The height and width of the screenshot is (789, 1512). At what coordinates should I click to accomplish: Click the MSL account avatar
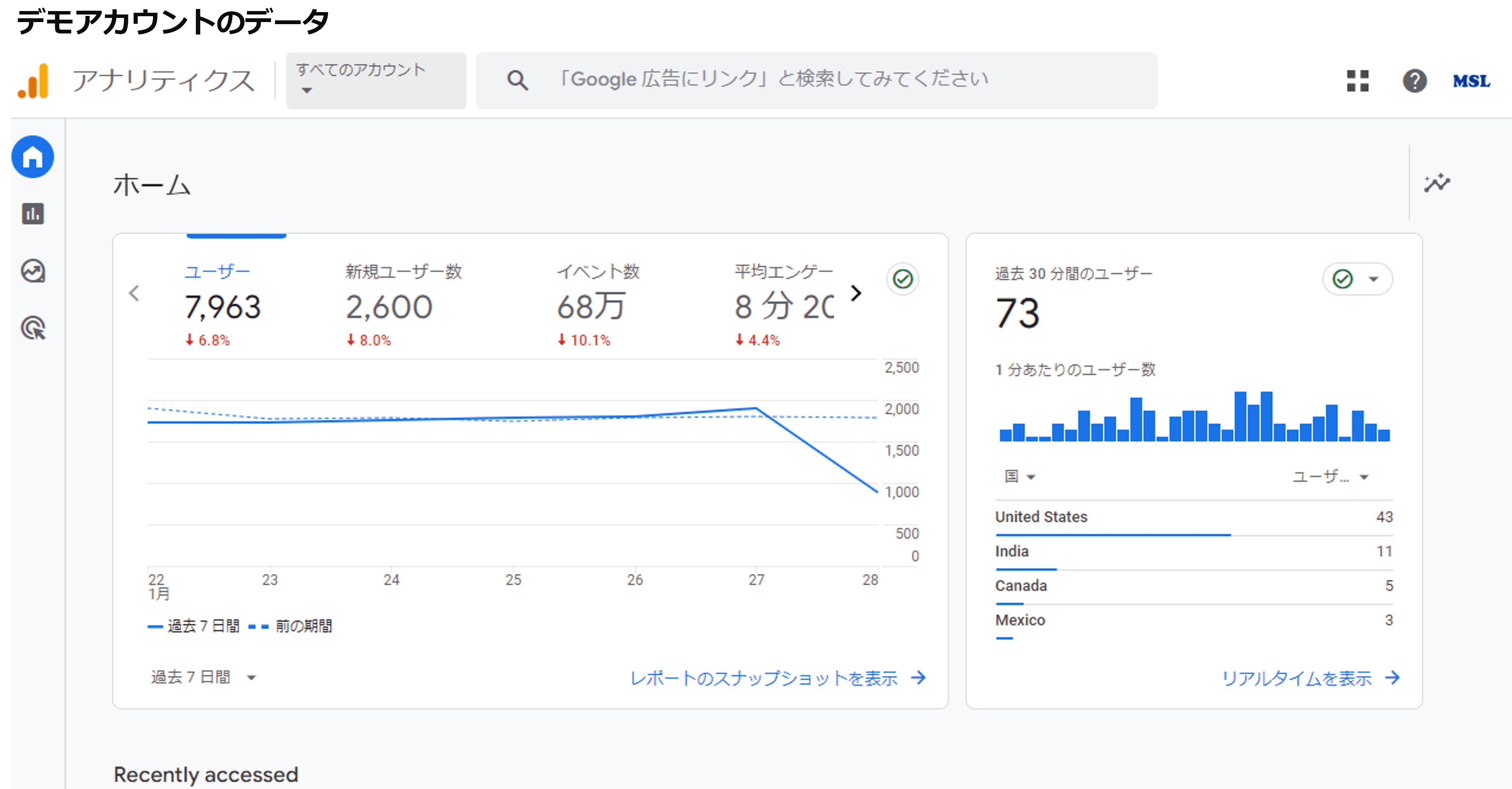1471,81
